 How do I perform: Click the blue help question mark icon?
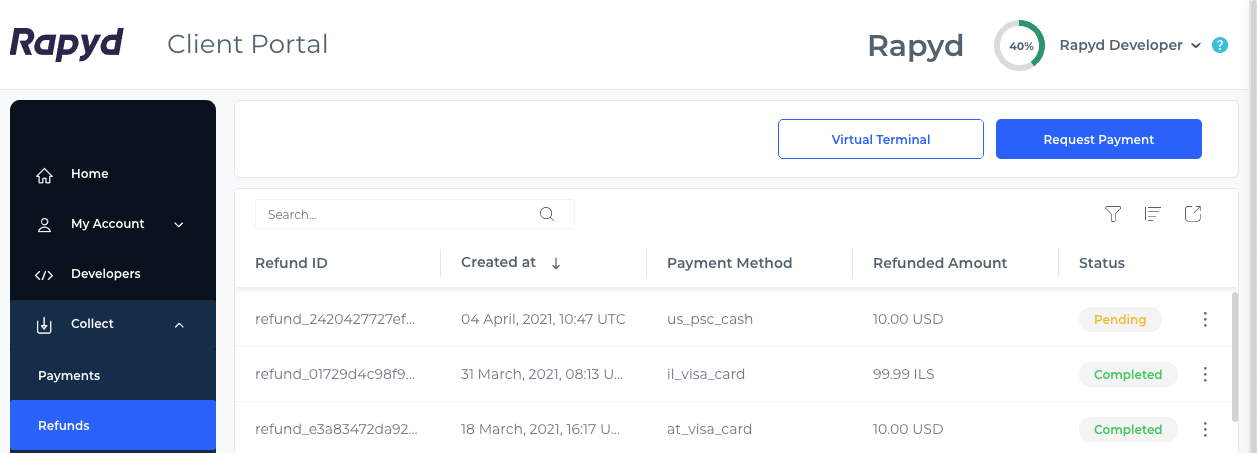pos(1220,46)
